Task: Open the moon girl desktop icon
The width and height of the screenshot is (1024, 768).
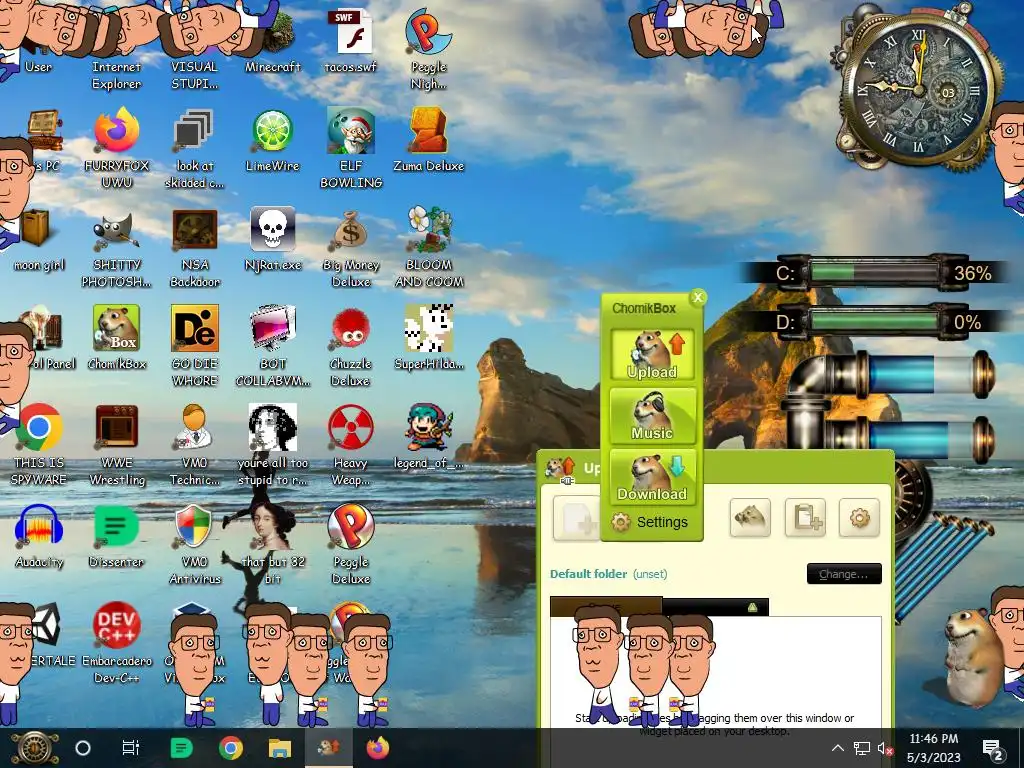Action: click(39, 238)
